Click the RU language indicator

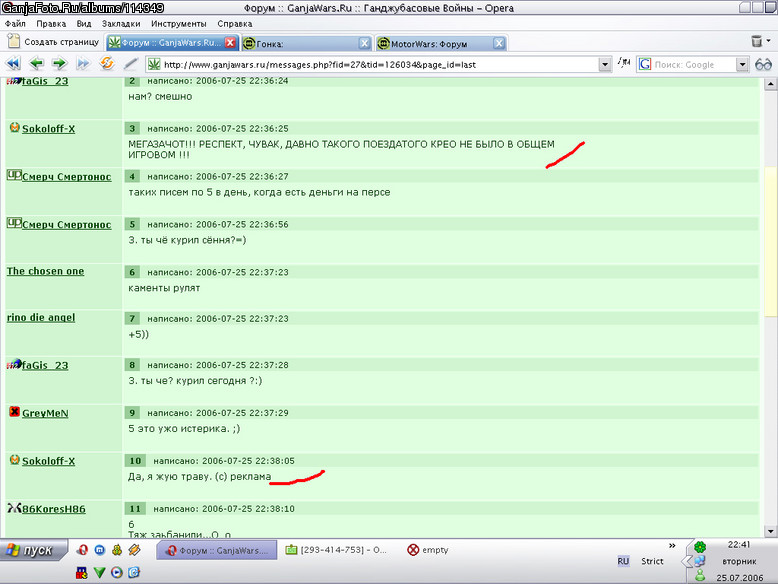tap(623, 561)
